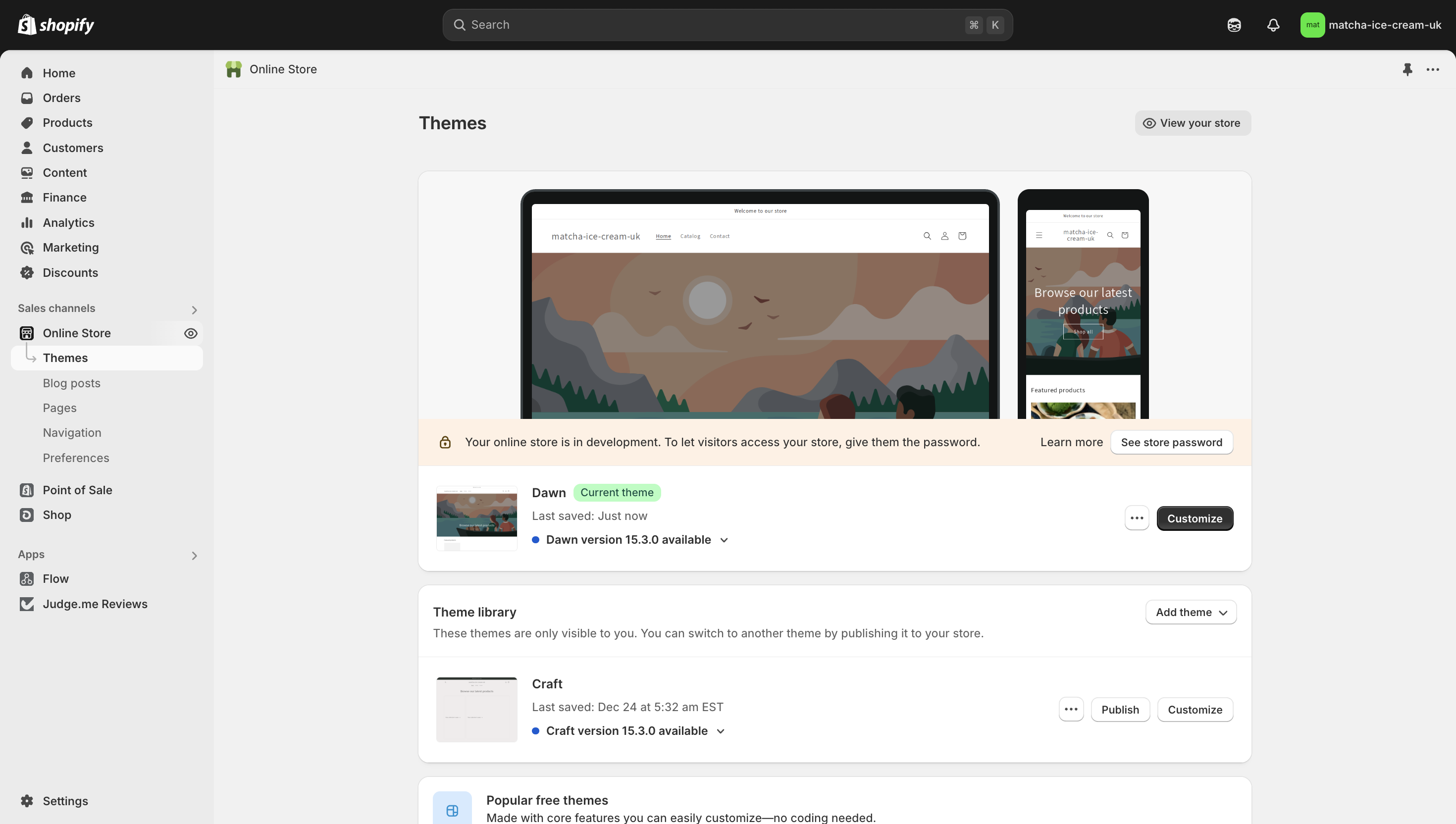
Task: Click the Customers person icon
Action: click(x=27, y=148)
